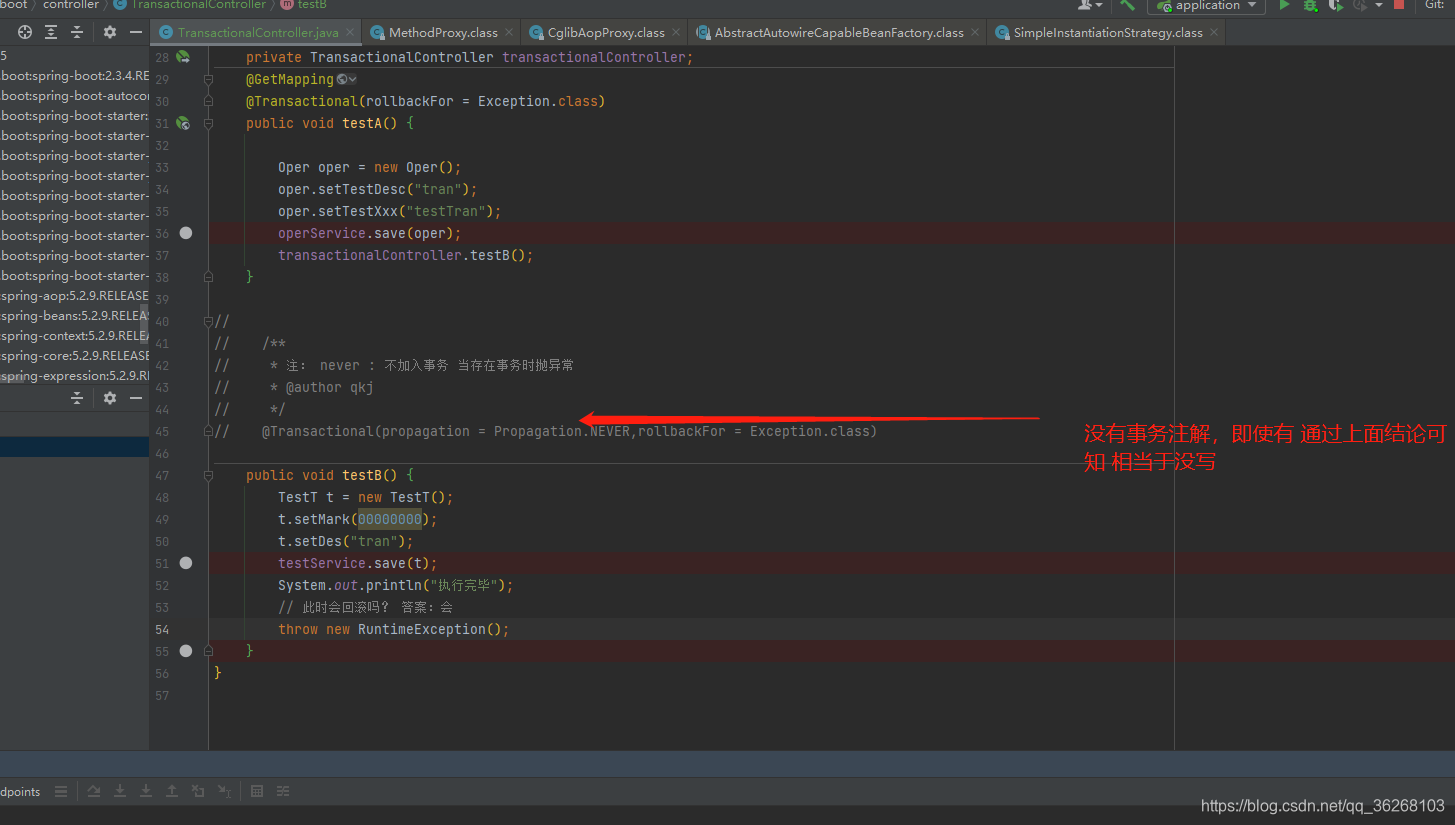1455x825 pixels.
Task: Open the application run configuration dropdown
Action: [1206, 6]
